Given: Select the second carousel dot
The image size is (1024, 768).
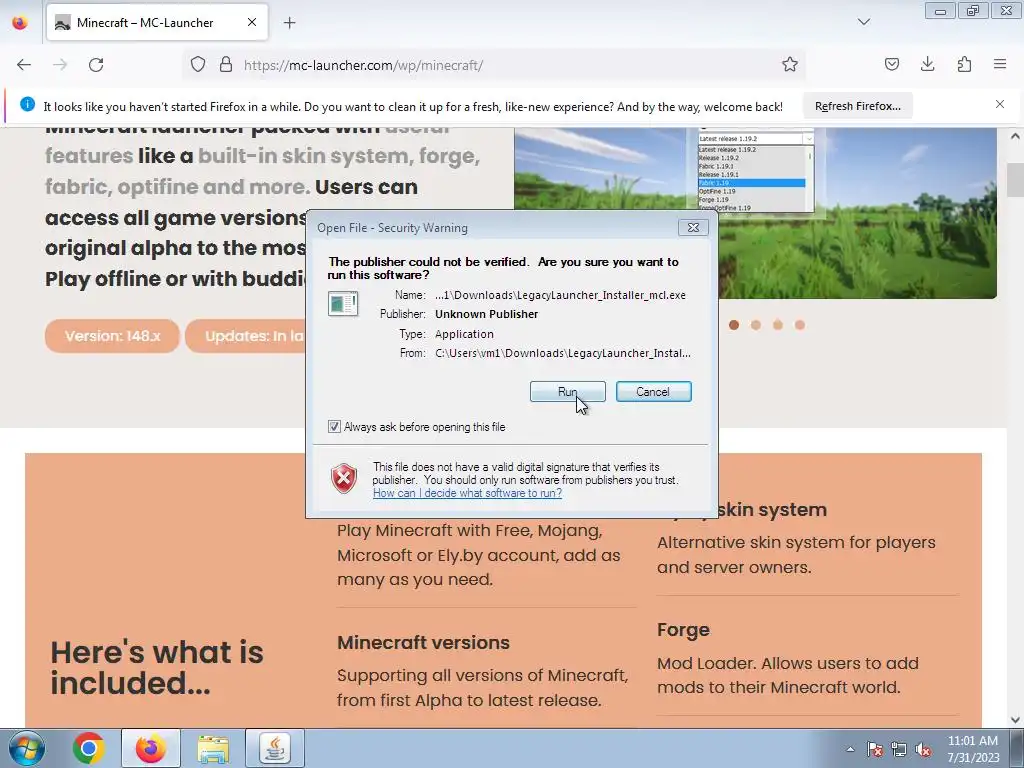Looking at the screenshot, I should click(756, 325).
